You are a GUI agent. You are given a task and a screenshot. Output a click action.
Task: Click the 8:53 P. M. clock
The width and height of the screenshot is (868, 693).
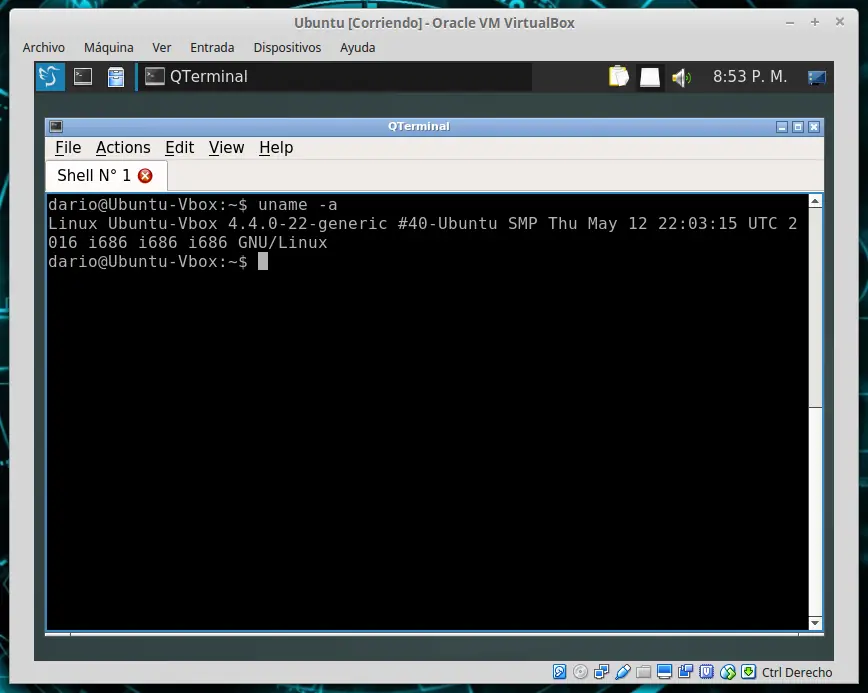750,76
